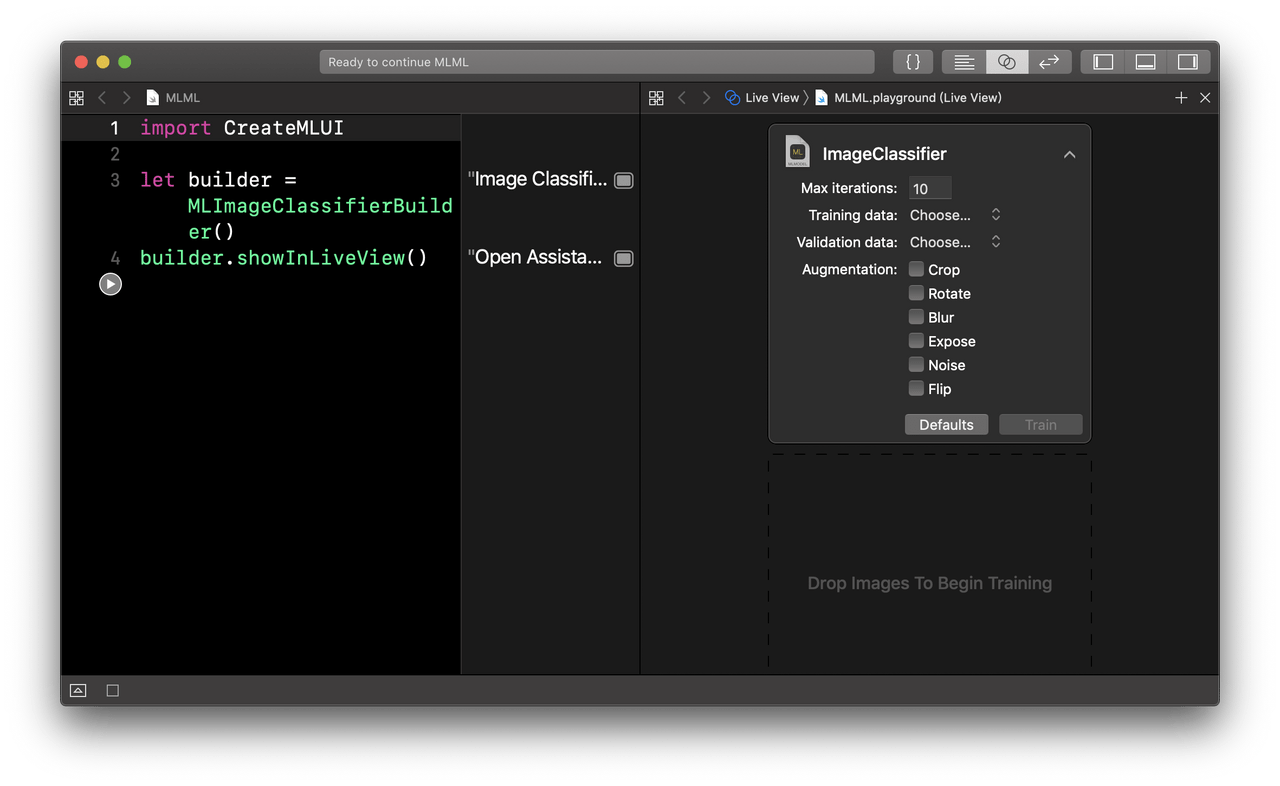Click line number 2 in the gutter
Screen dimensions: 1280x786
pos(115,154)
